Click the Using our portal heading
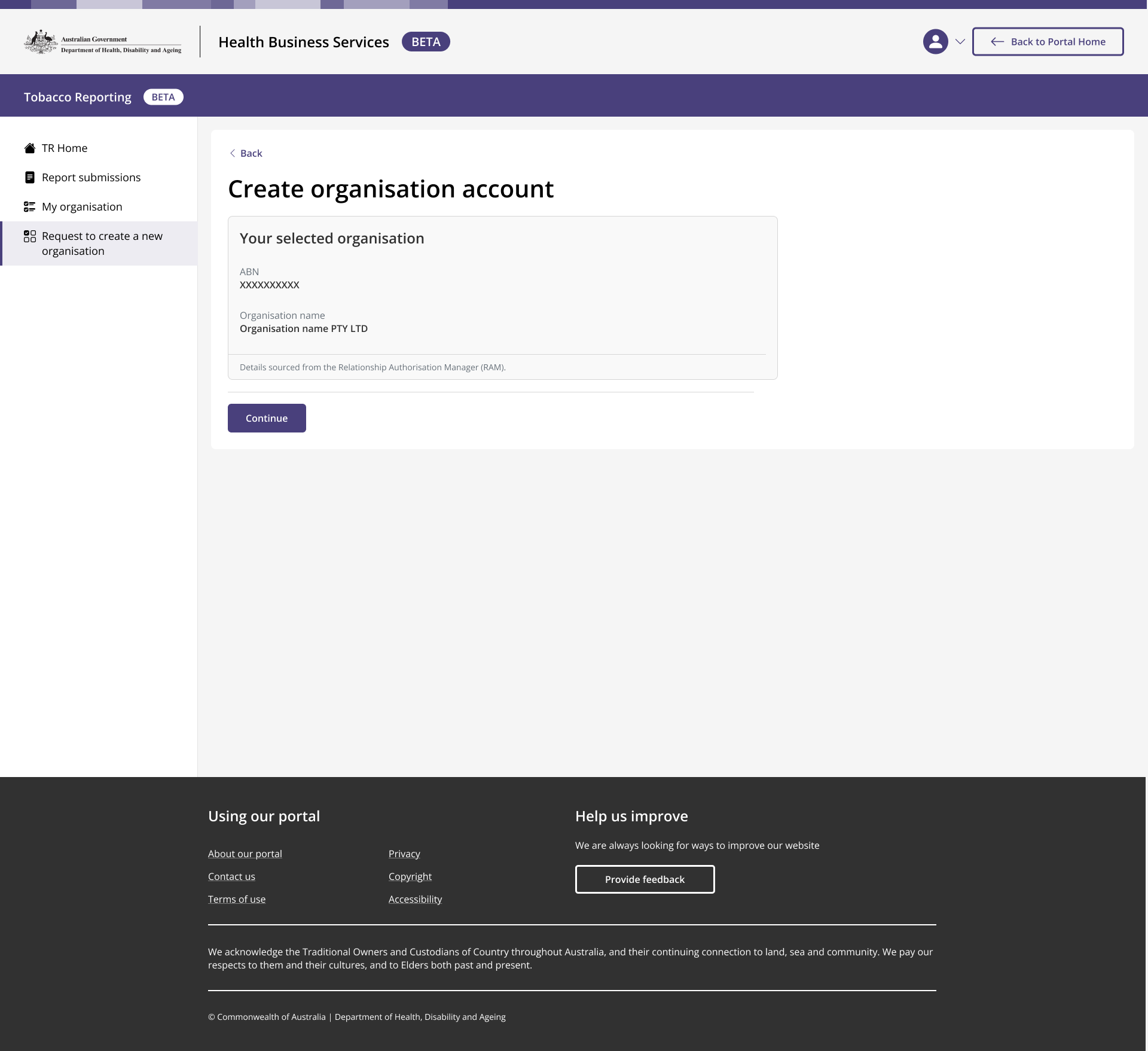Image resolution: width=1148 pixels, height=1051 pixels. (264, 817)
